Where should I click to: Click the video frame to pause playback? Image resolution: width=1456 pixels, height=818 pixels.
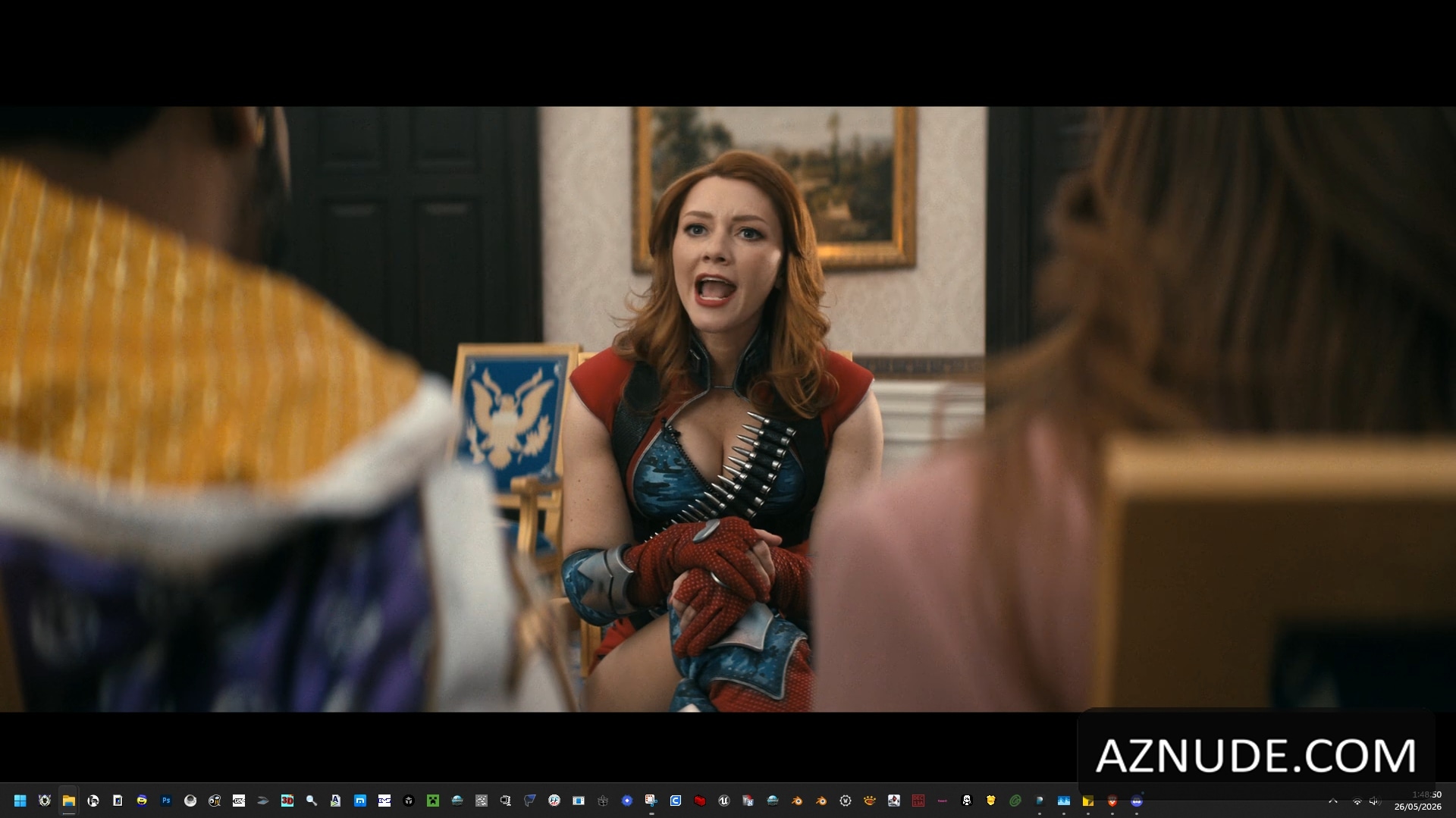pos(728,409)
